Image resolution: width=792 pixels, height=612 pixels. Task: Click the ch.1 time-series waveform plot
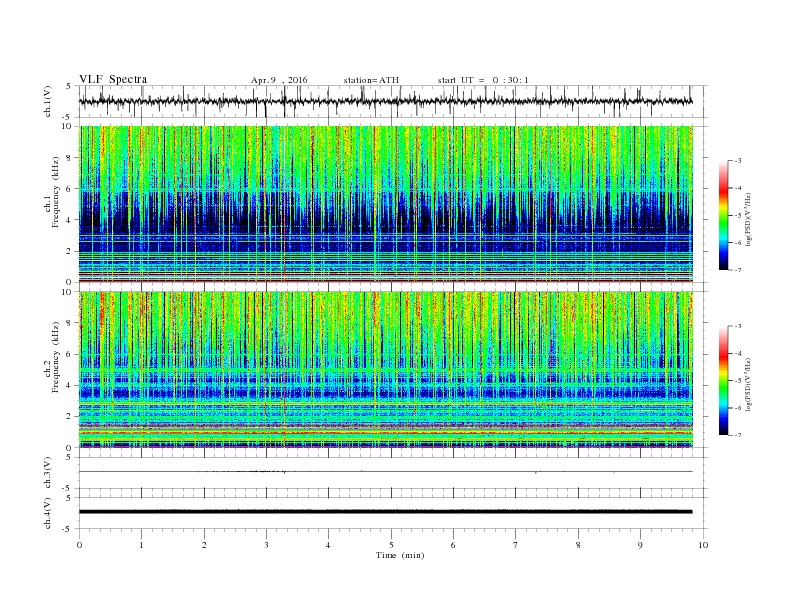coord(393,101)
